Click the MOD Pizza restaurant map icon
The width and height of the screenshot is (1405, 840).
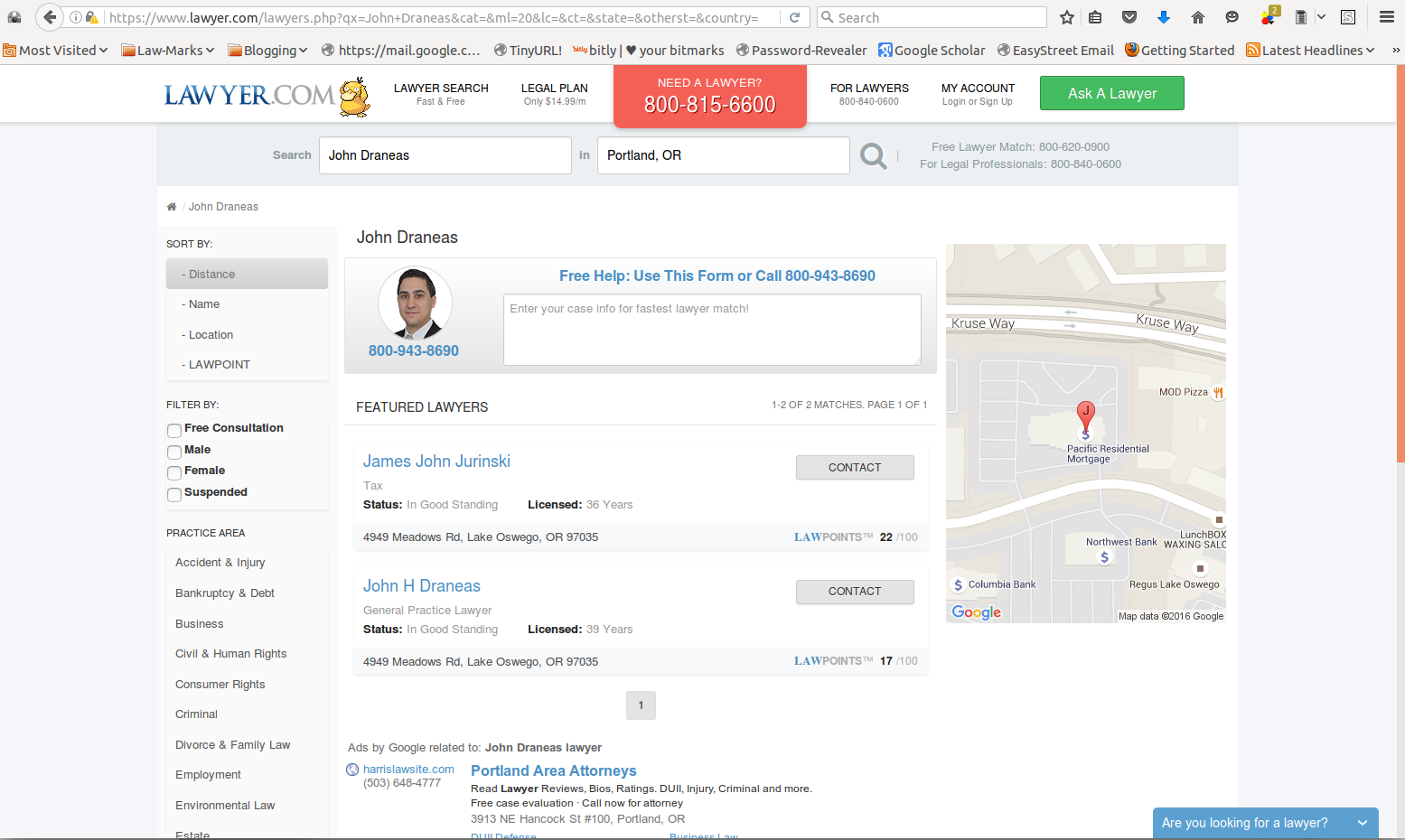pos(1218,393)
